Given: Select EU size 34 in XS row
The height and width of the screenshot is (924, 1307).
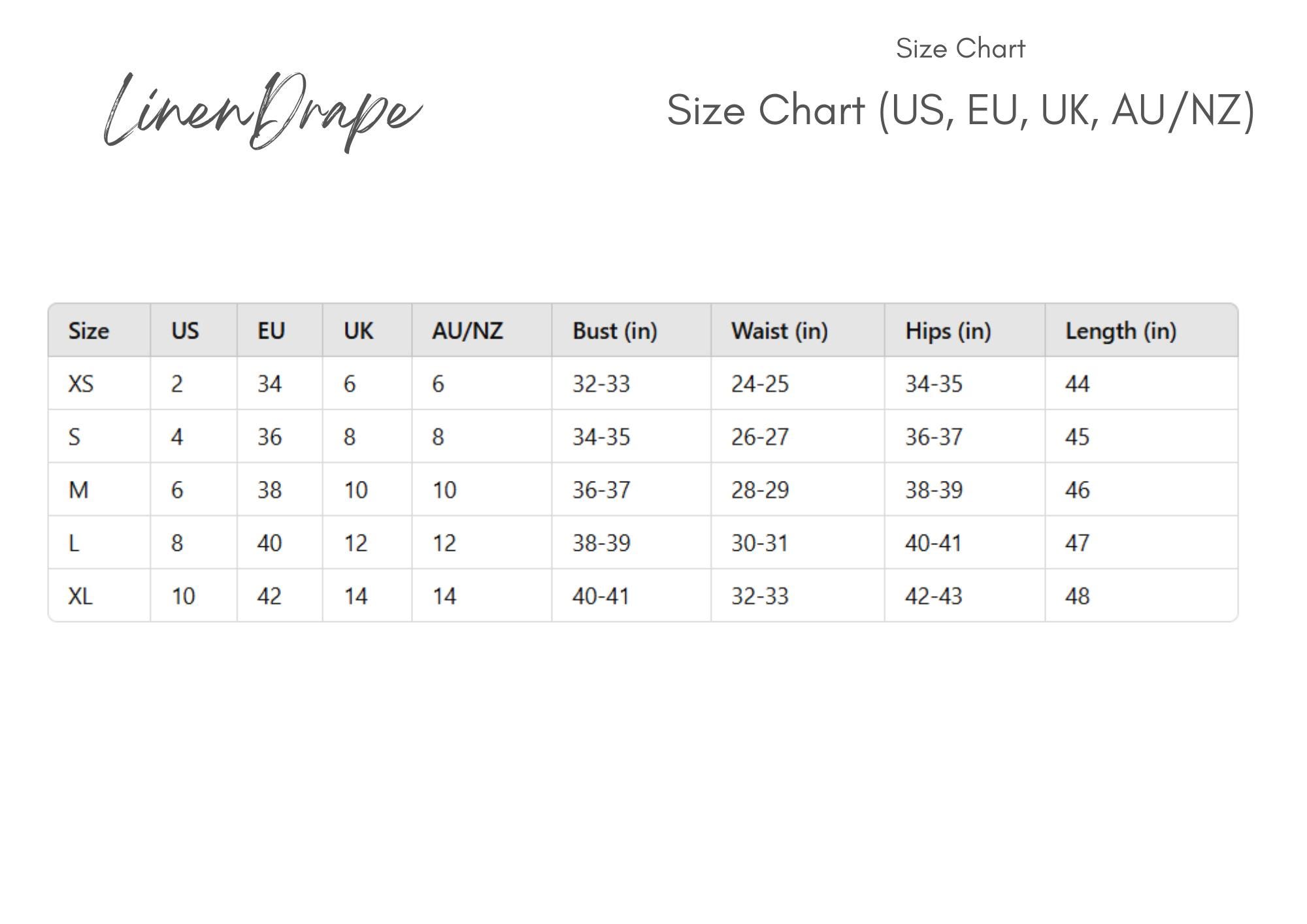Looking at the screenshot, I should pyautogui.click(x=269, y=384).
